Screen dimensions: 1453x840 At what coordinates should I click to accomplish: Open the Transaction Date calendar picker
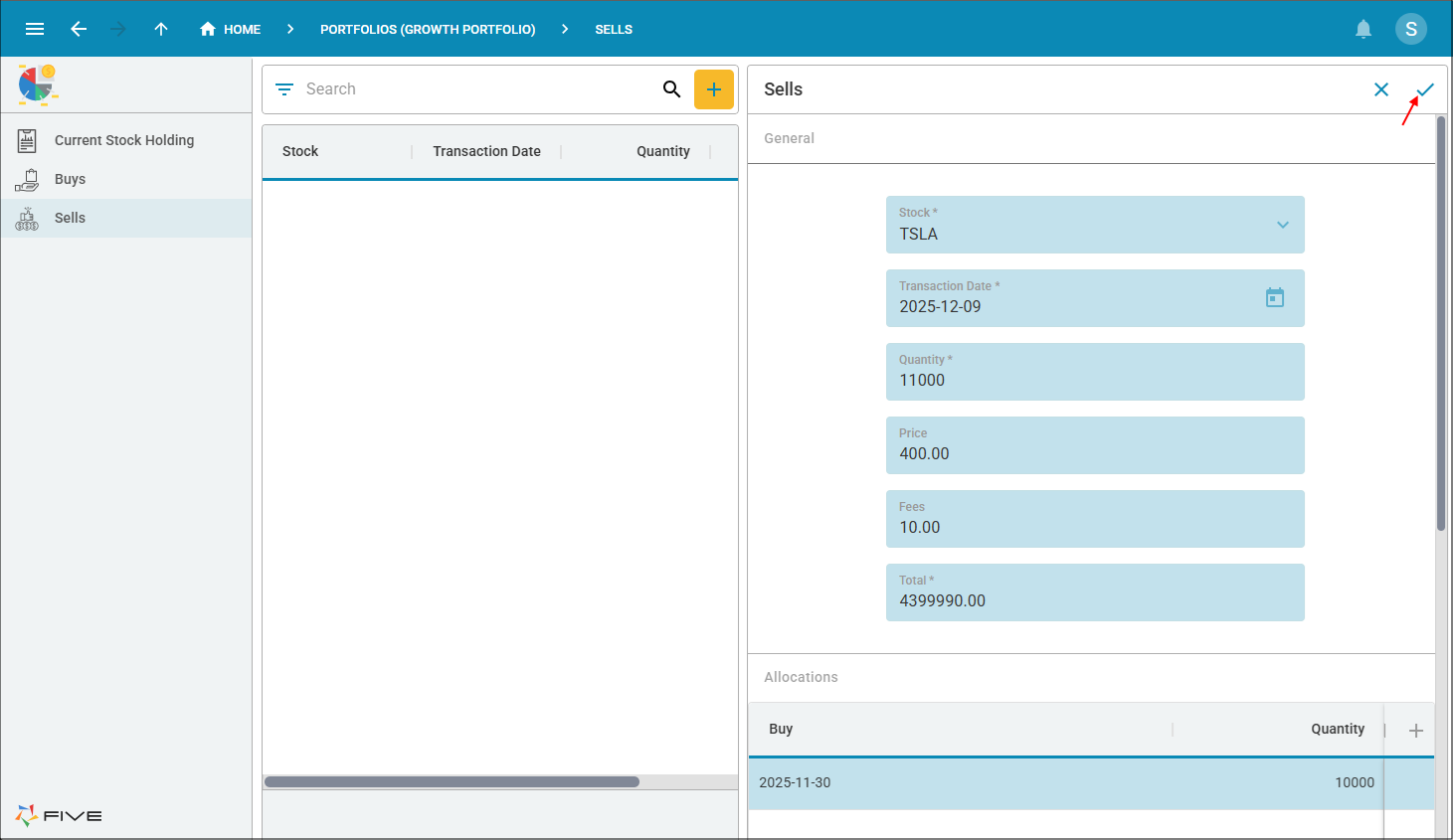point(1274,297)
